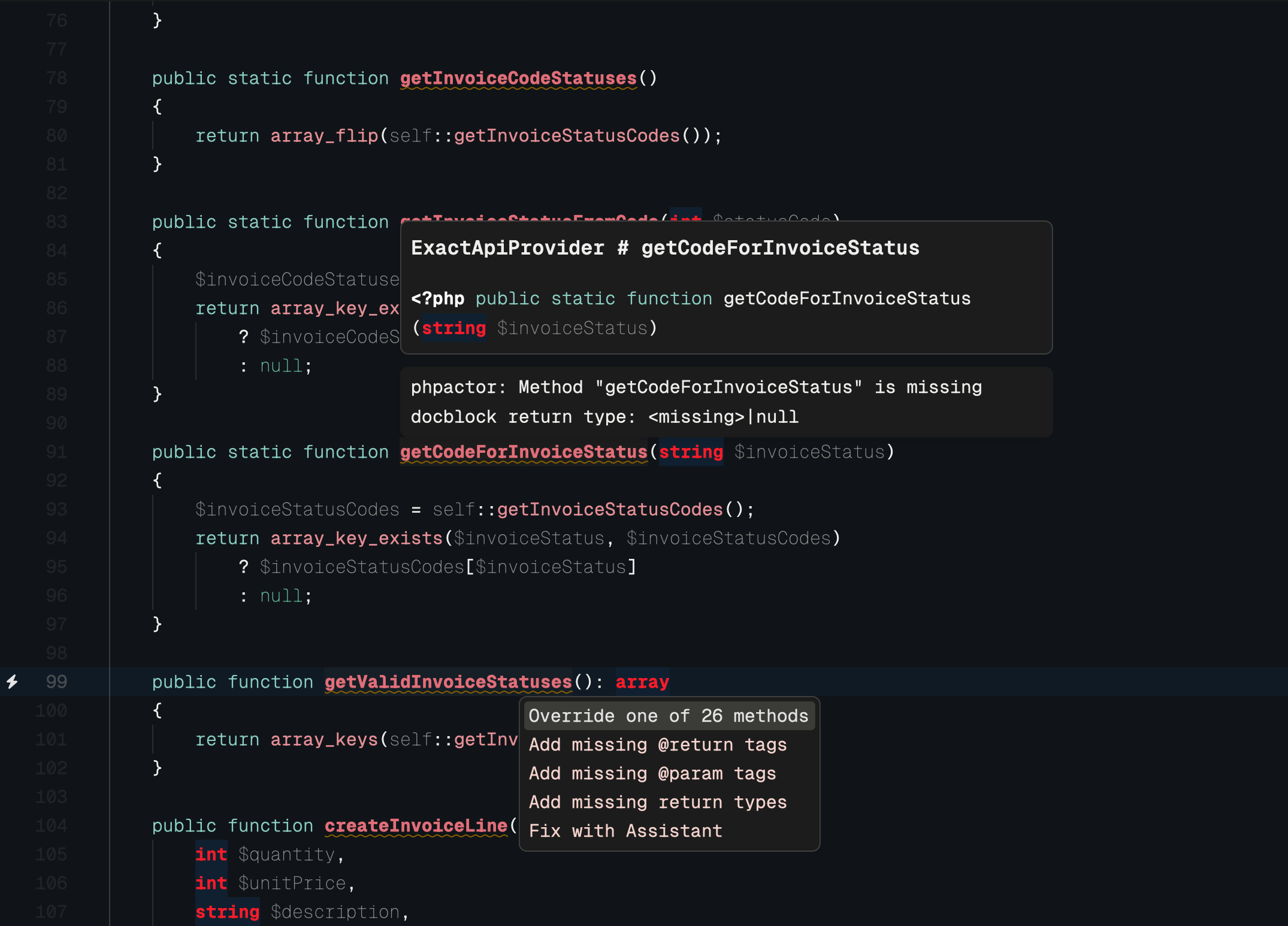Pick 'Fix with Assistant' from menu
Screen dimensions: 1288x926
click(669, 831)
